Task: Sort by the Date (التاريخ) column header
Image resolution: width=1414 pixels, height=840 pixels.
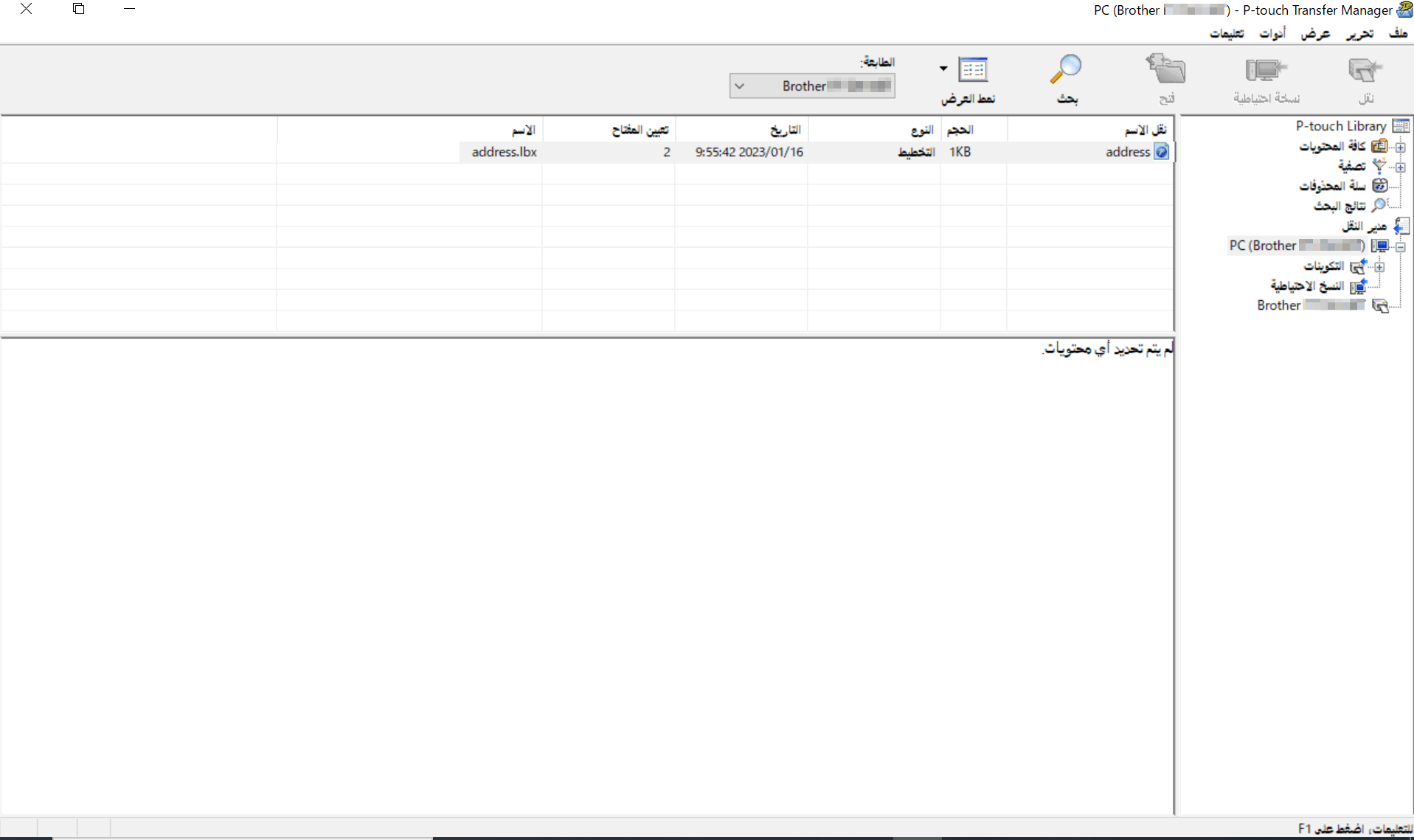Action: coord(785,130)
